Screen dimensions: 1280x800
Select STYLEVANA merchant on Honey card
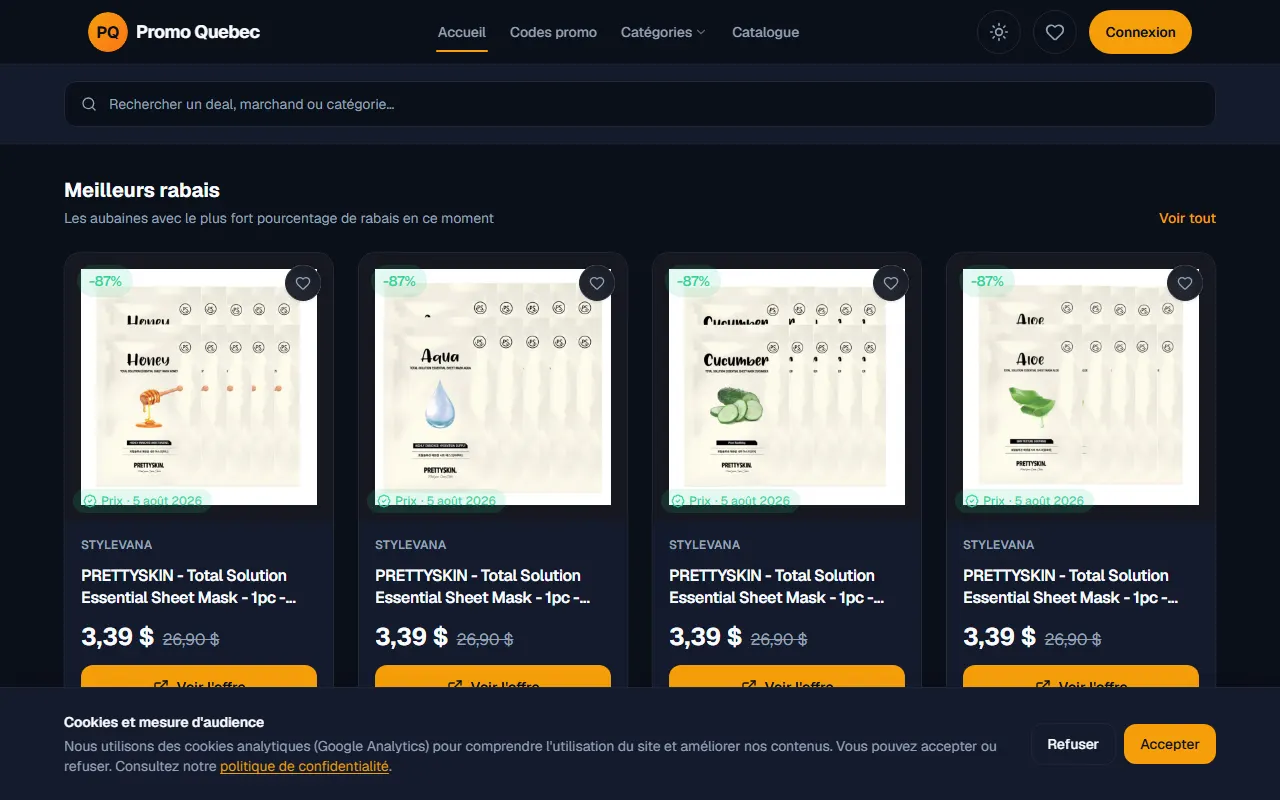tap(117, 545)
